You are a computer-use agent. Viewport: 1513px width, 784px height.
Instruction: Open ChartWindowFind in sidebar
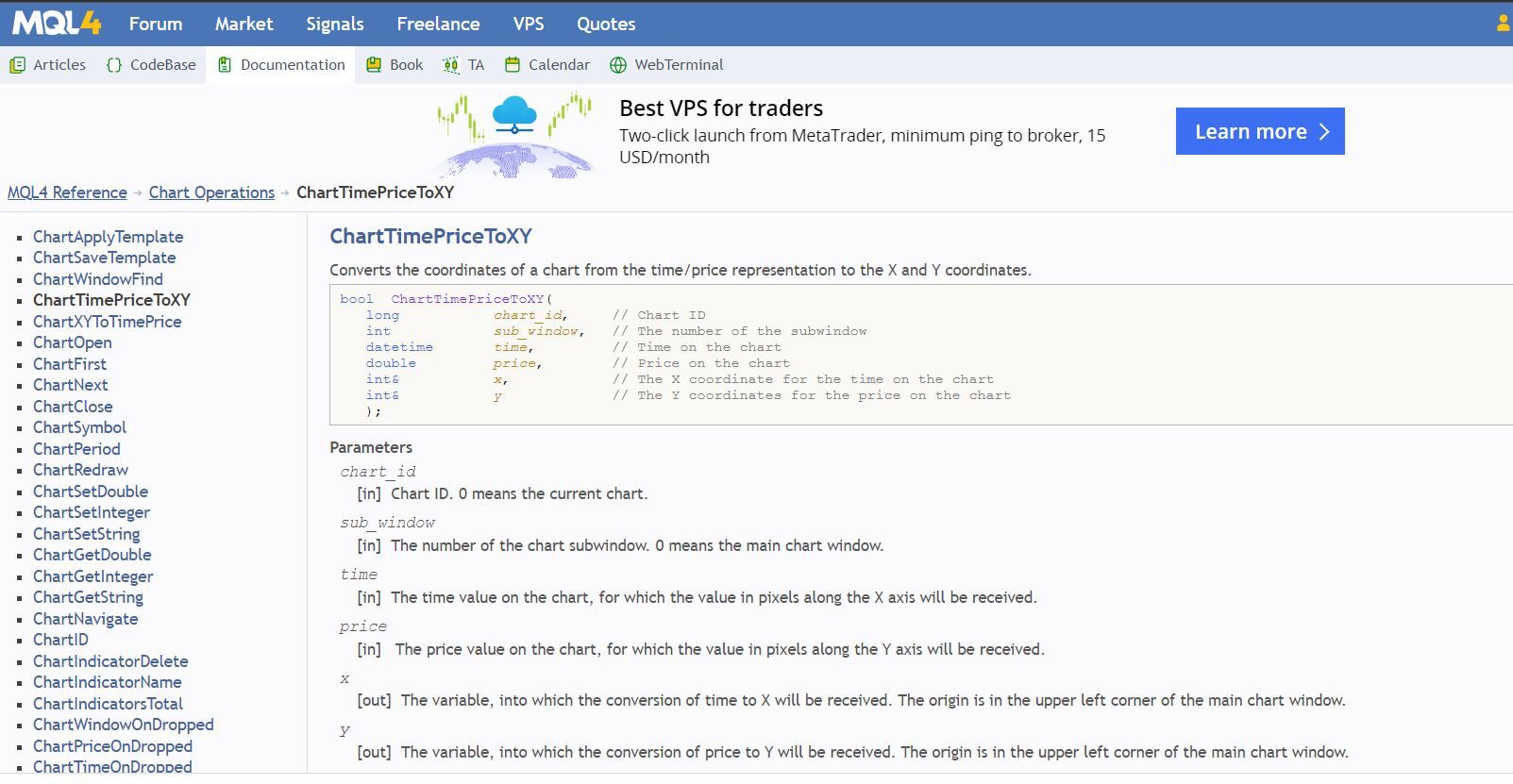coord(98,279)
